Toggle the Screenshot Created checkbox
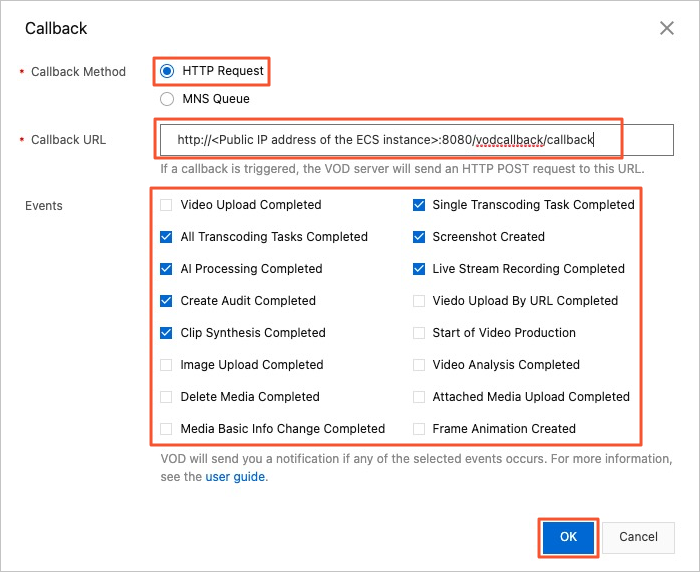 tap(419, 237)
